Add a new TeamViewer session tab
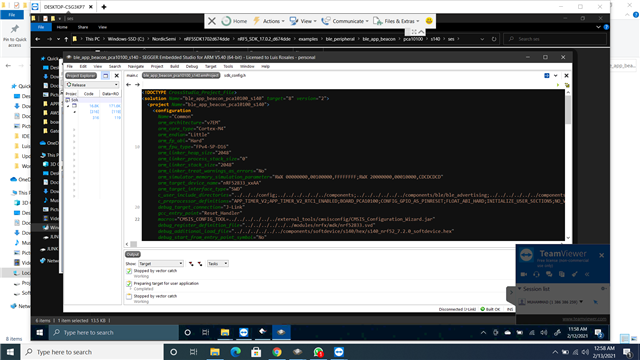The image size is (640, 360). pos(104,7)
